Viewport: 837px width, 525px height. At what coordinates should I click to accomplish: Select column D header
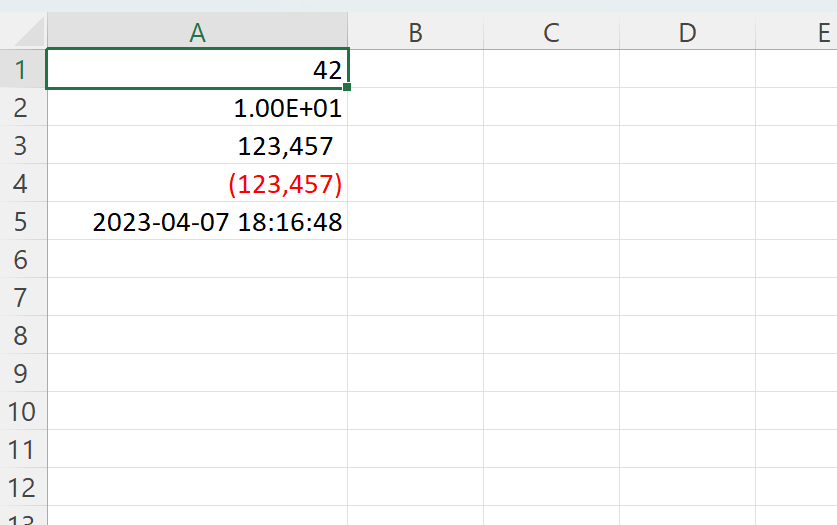coord(687,33)
